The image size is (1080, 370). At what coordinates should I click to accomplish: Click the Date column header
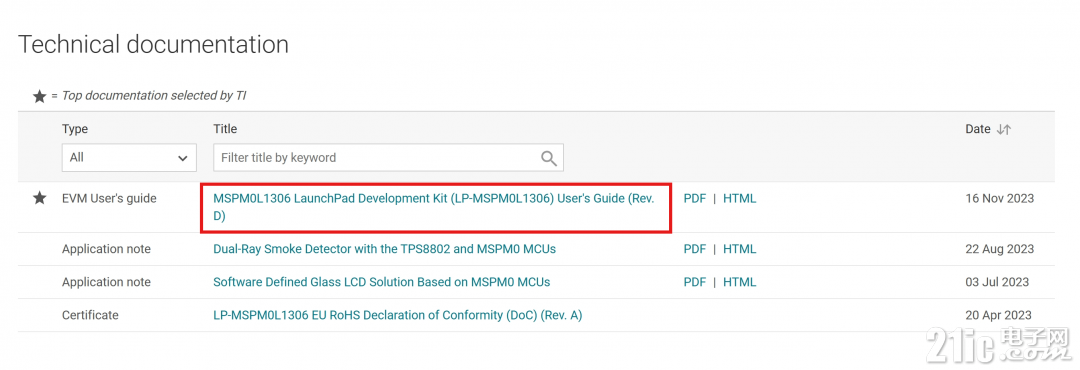tap(977, 130)
